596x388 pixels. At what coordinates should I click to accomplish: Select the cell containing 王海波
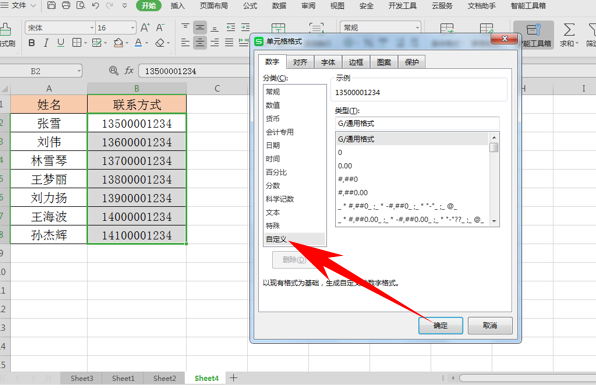[49, 217]
